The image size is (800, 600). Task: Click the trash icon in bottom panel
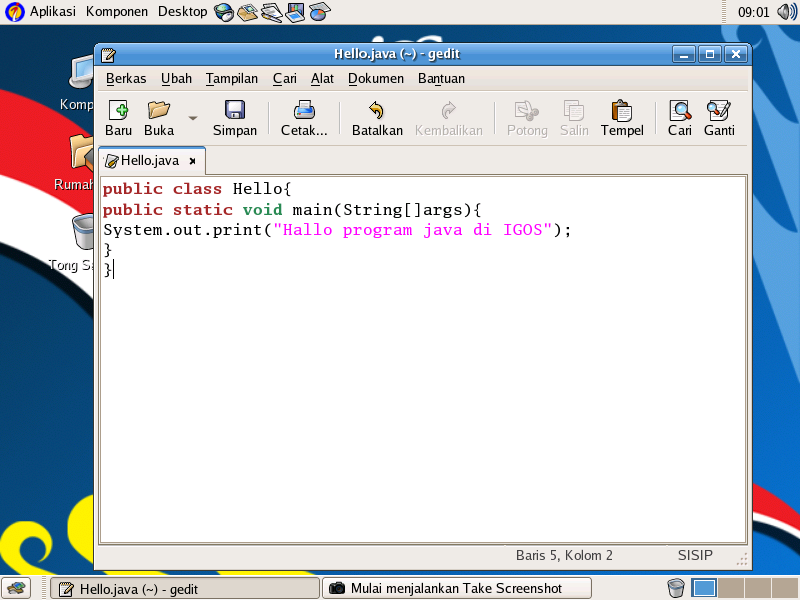[676, 588]
